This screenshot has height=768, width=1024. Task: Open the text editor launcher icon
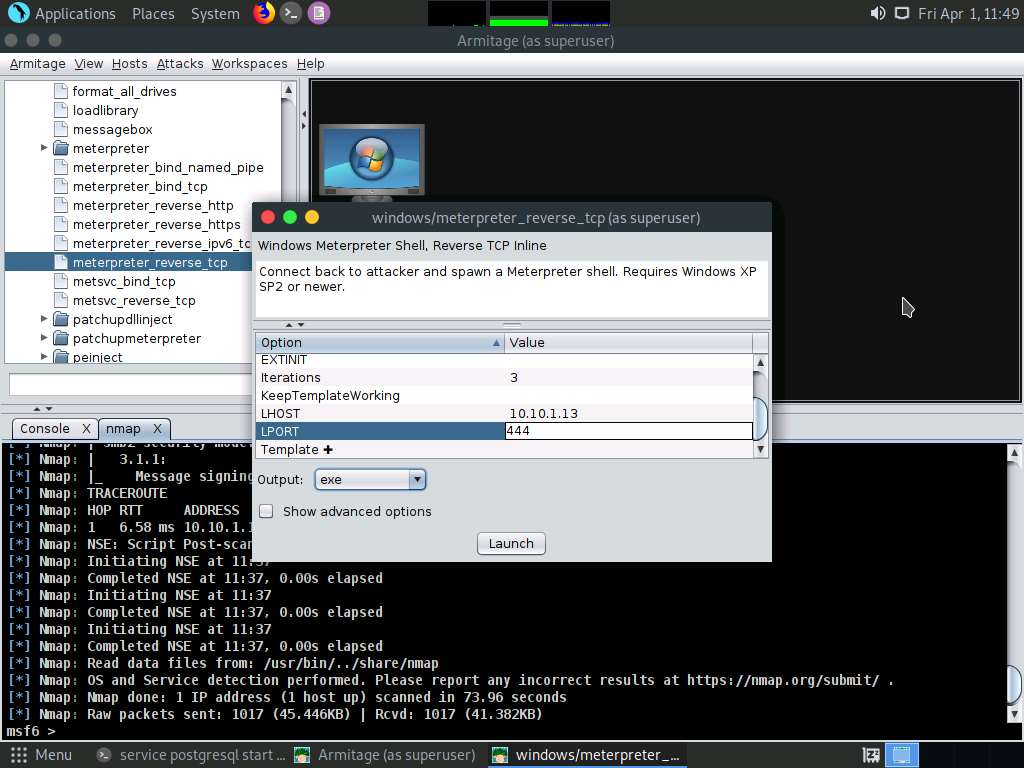[318, 13]
